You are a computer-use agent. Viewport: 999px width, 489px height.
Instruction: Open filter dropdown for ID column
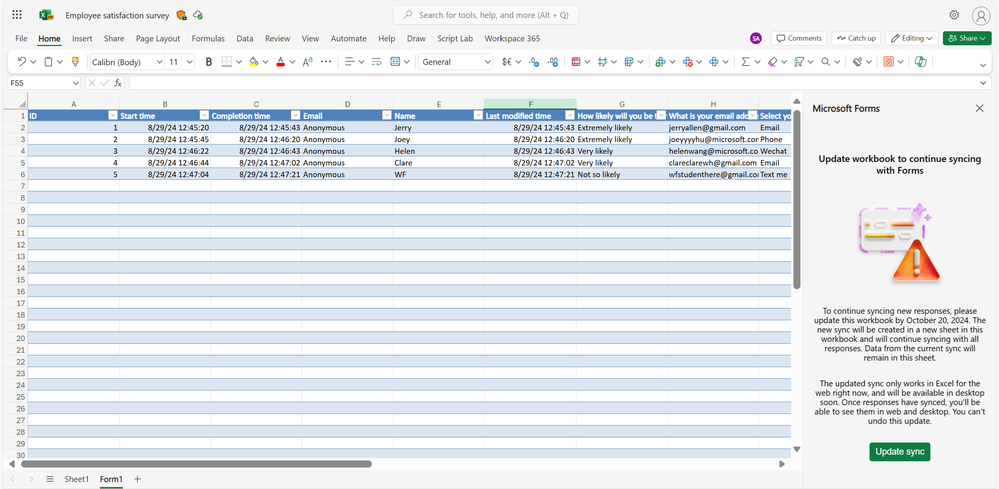pos(113,115)
